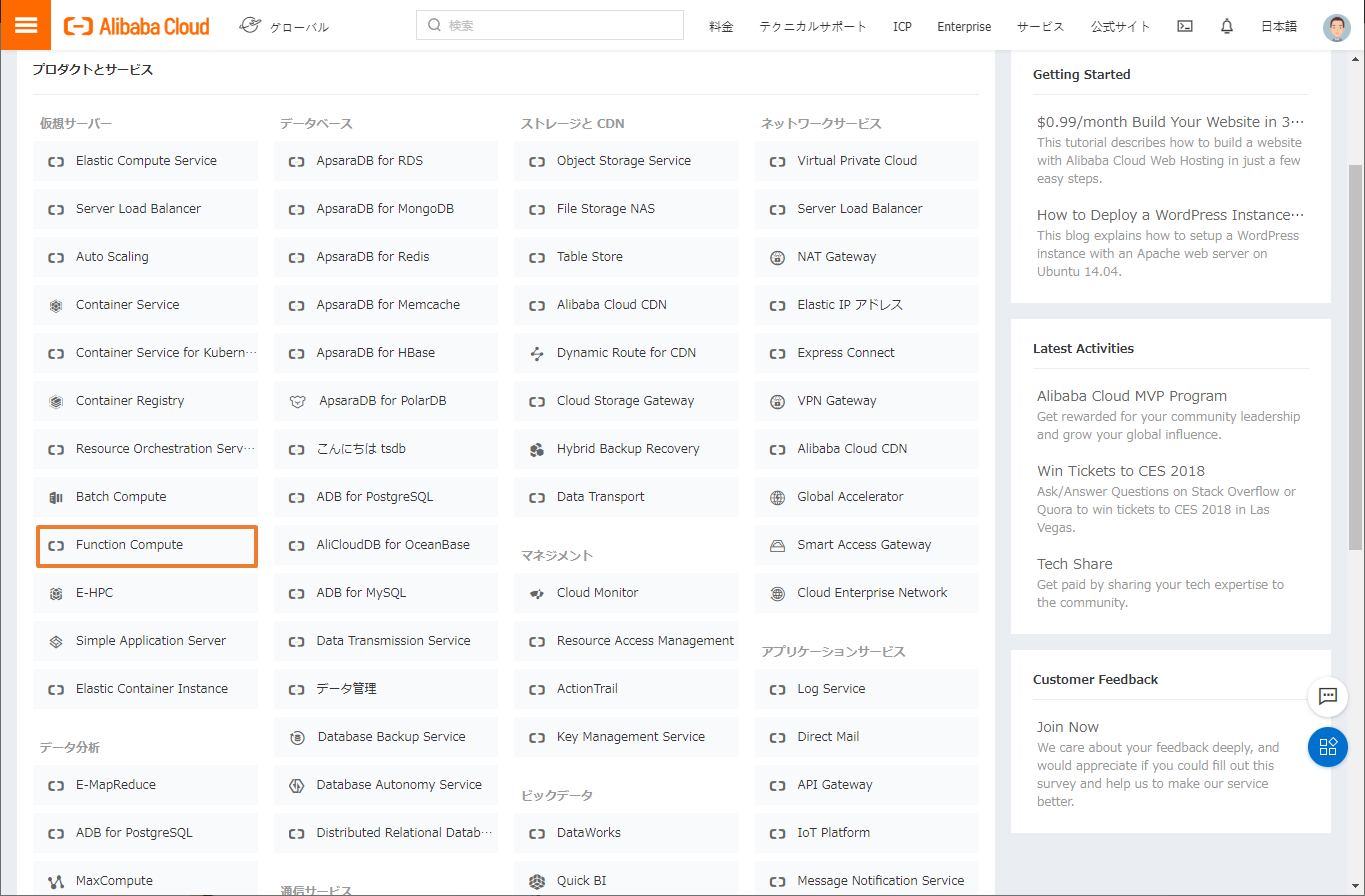Click the Quick BI icon

pyautogui.click(x=537, y=881)
